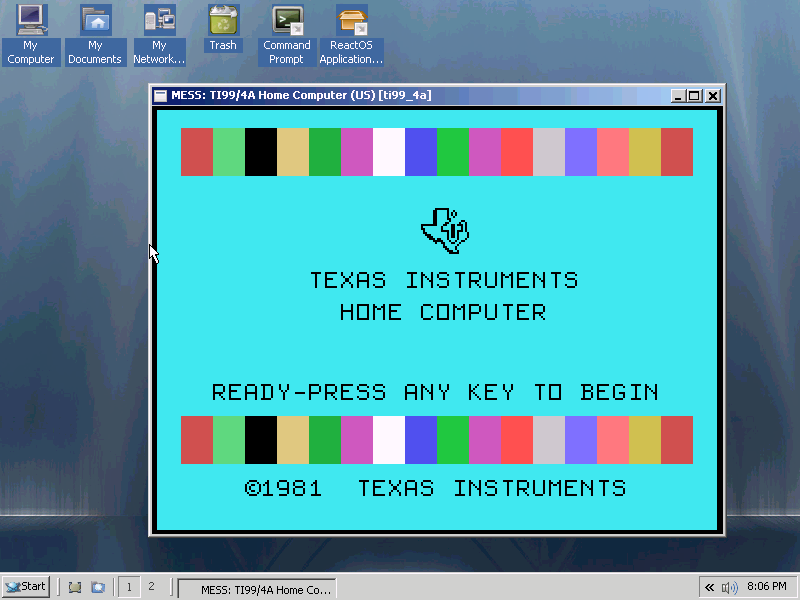This screenshot has width=800, height=600.
Task: Select the MESS TI99/4A taskbar button
Action: (x=257, y=588)
